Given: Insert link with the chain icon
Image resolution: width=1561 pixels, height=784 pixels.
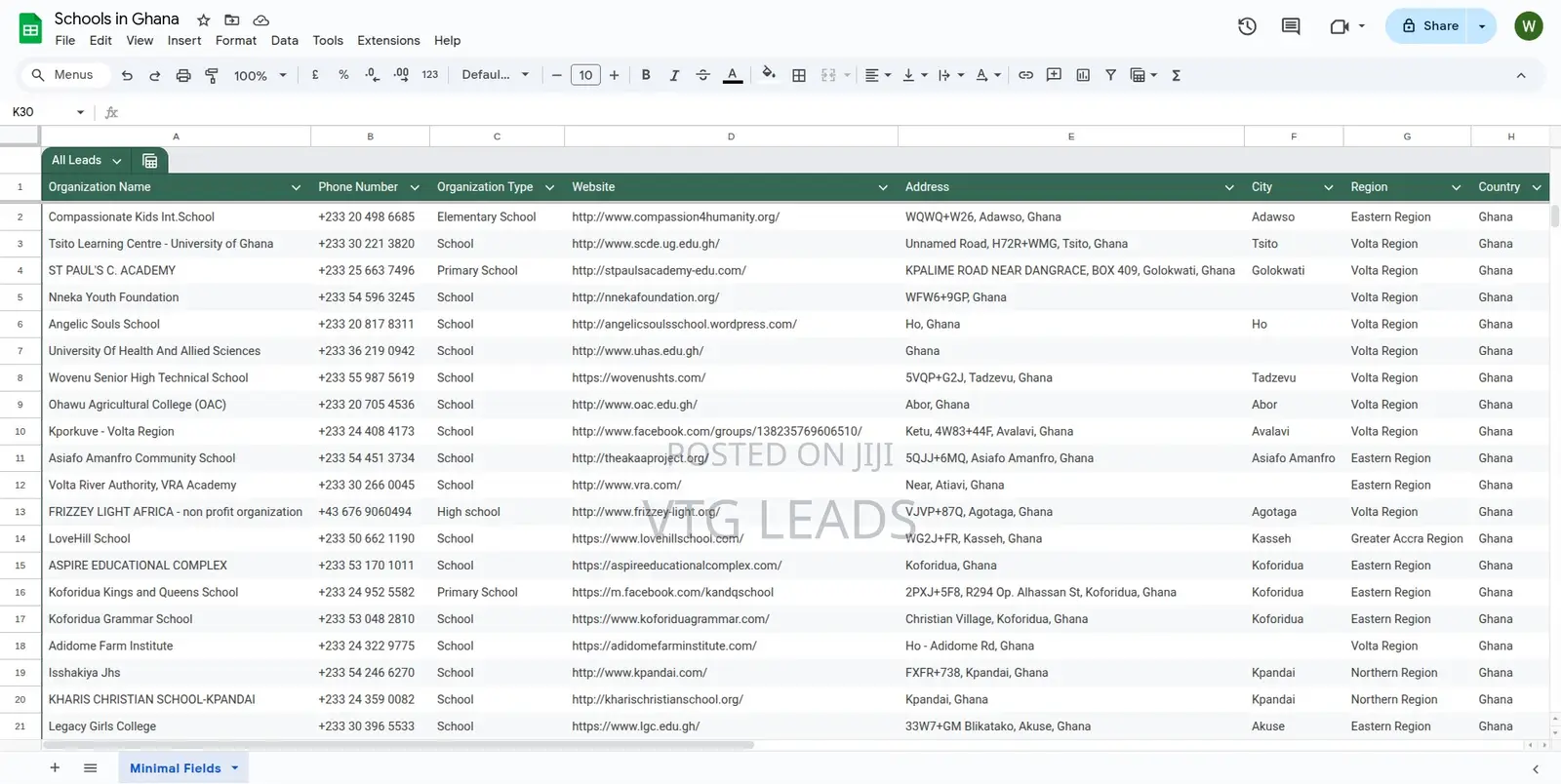Looking at the screenshot, I should pyautogui.click(x=1025, y=75).
